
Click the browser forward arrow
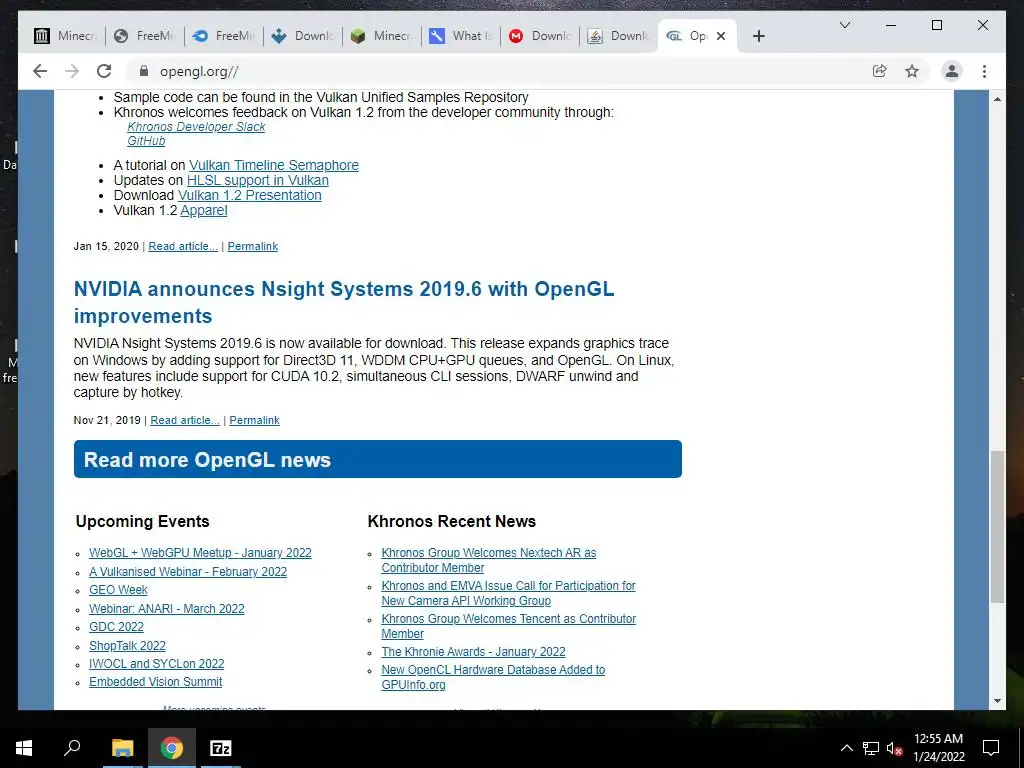(x=72, y=71)
